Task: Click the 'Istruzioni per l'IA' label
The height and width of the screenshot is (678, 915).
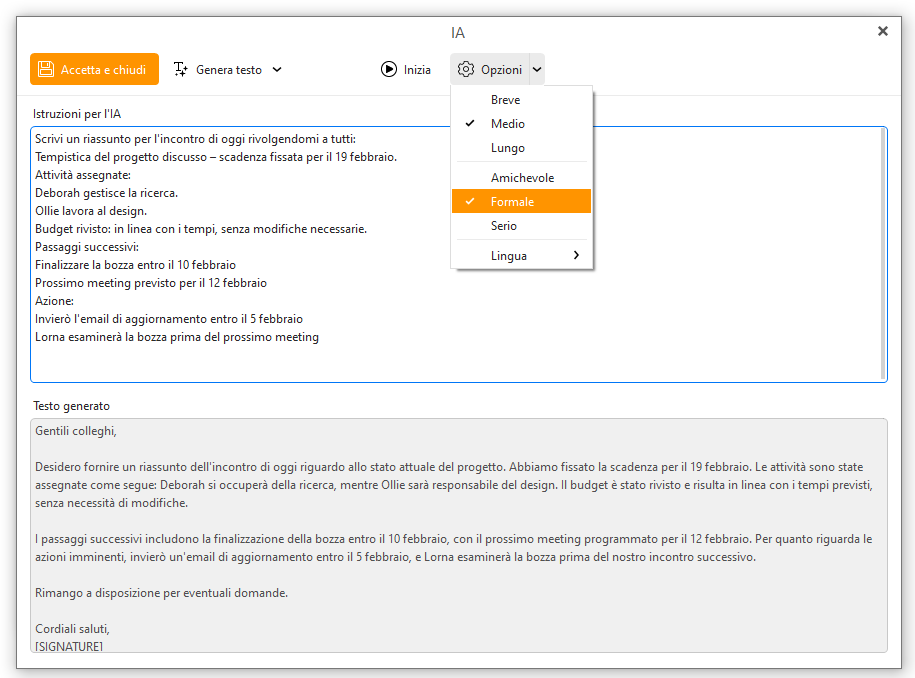Action: point(77,114)
